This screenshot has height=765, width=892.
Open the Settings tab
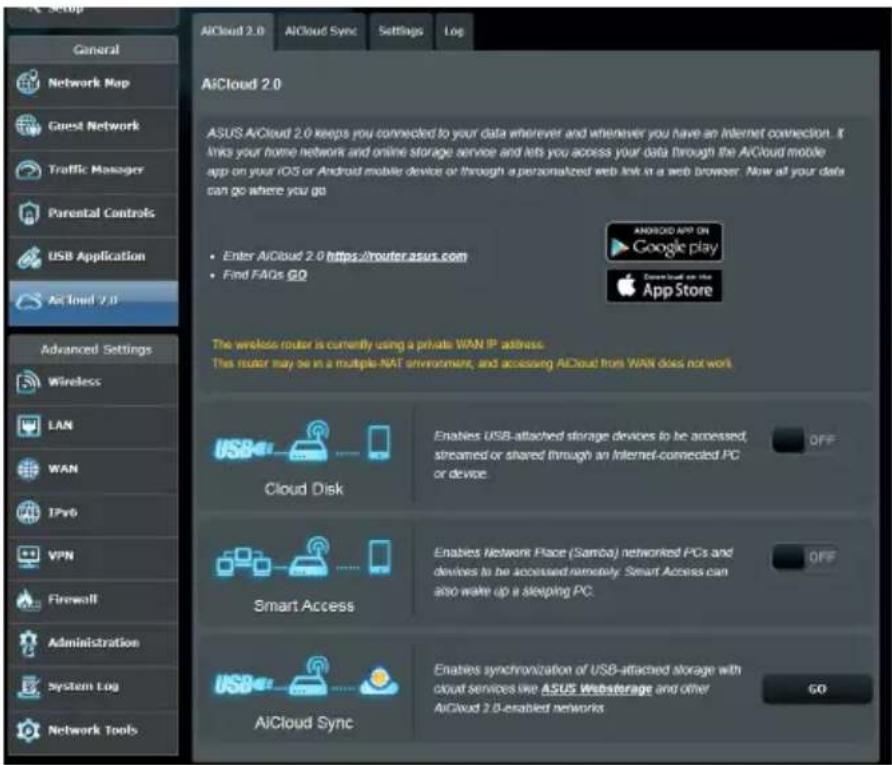[400, 31]
